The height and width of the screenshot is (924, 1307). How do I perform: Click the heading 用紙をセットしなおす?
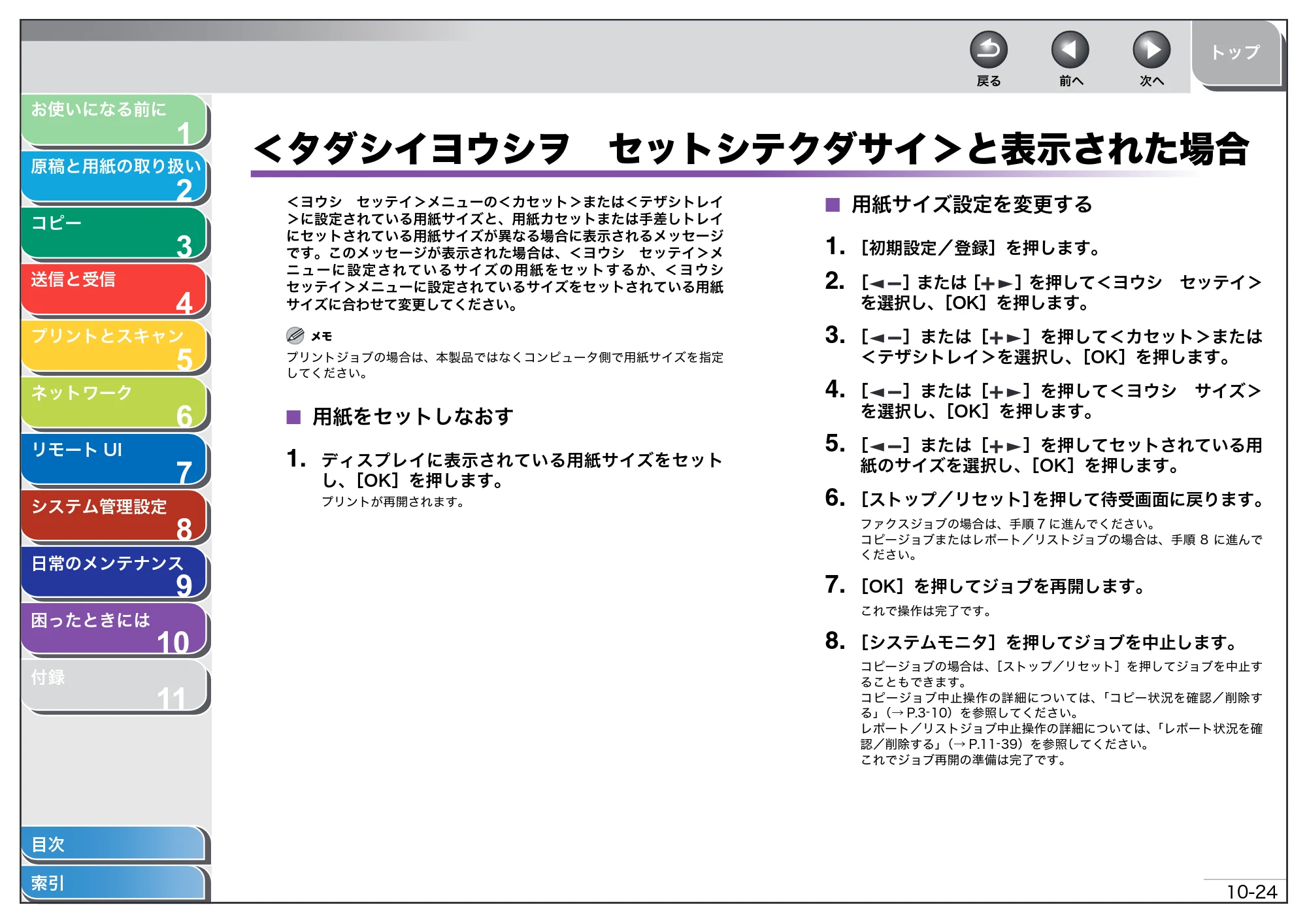(x=412, y=416)
